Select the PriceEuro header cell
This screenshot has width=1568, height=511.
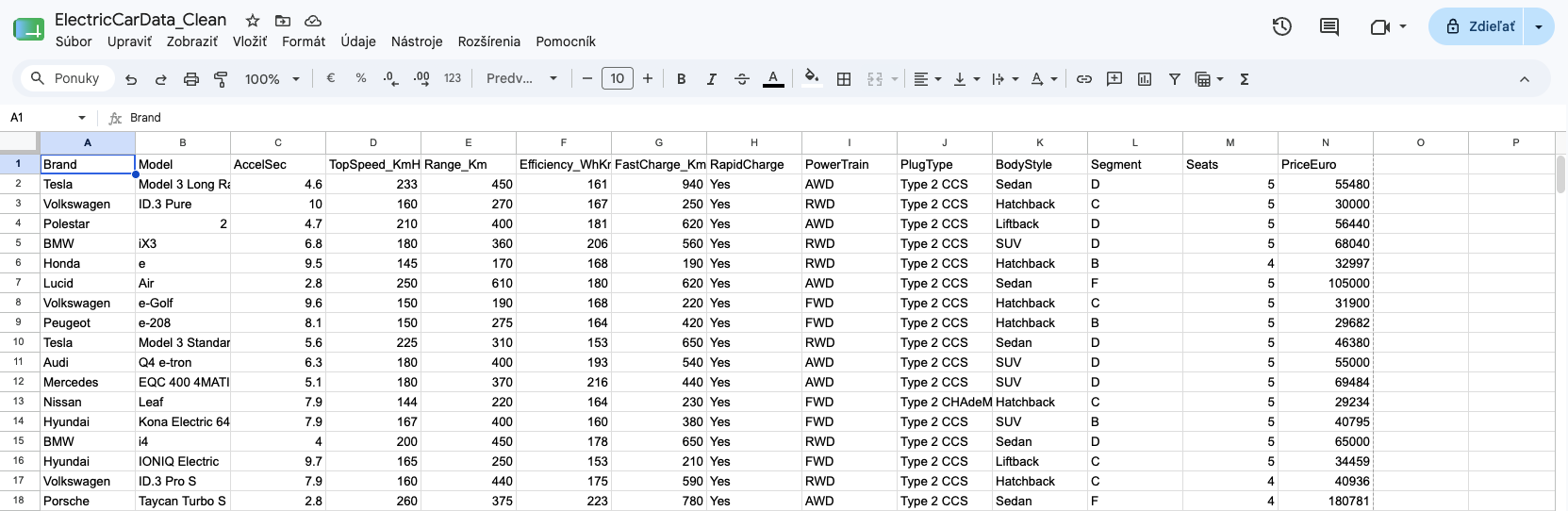[x=1326, y=164]
